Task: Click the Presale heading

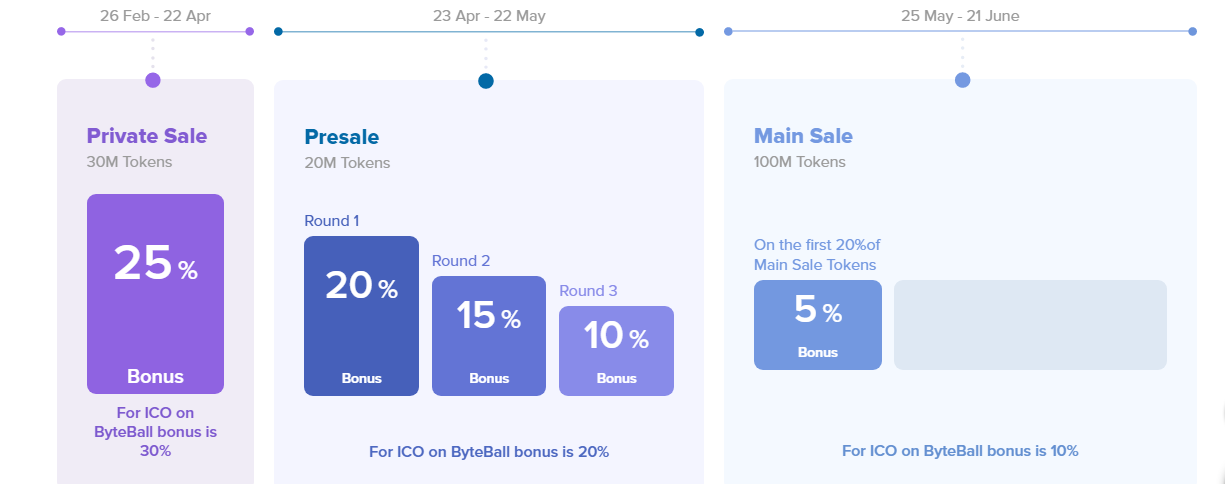Action: click(342, 137)
